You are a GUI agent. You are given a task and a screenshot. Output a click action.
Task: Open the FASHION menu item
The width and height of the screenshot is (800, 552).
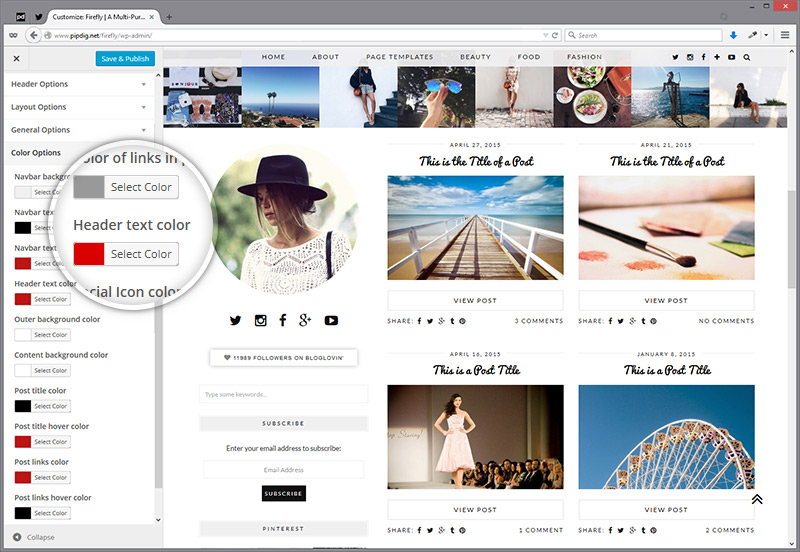[x=584, y=57]
